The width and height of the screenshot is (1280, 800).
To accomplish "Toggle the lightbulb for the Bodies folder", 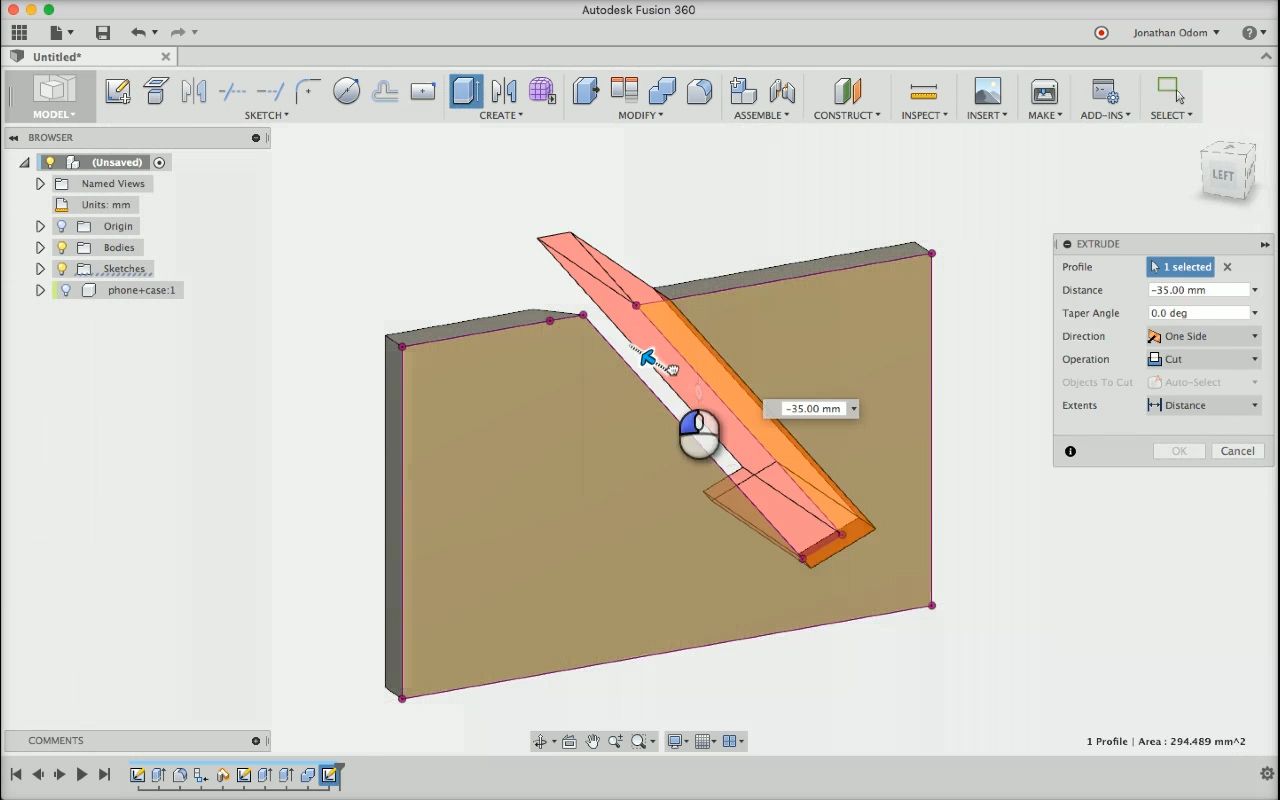I will coord(62,247).
